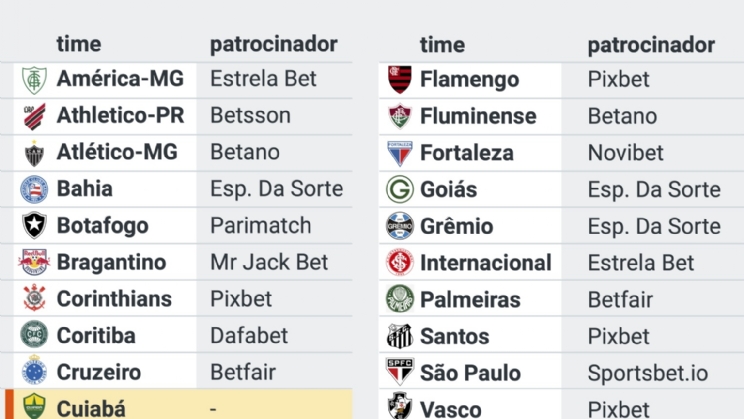Click the Palmeiras club crest
The height and width of the screenshot is (419, 744).
[x=400, y=299]
